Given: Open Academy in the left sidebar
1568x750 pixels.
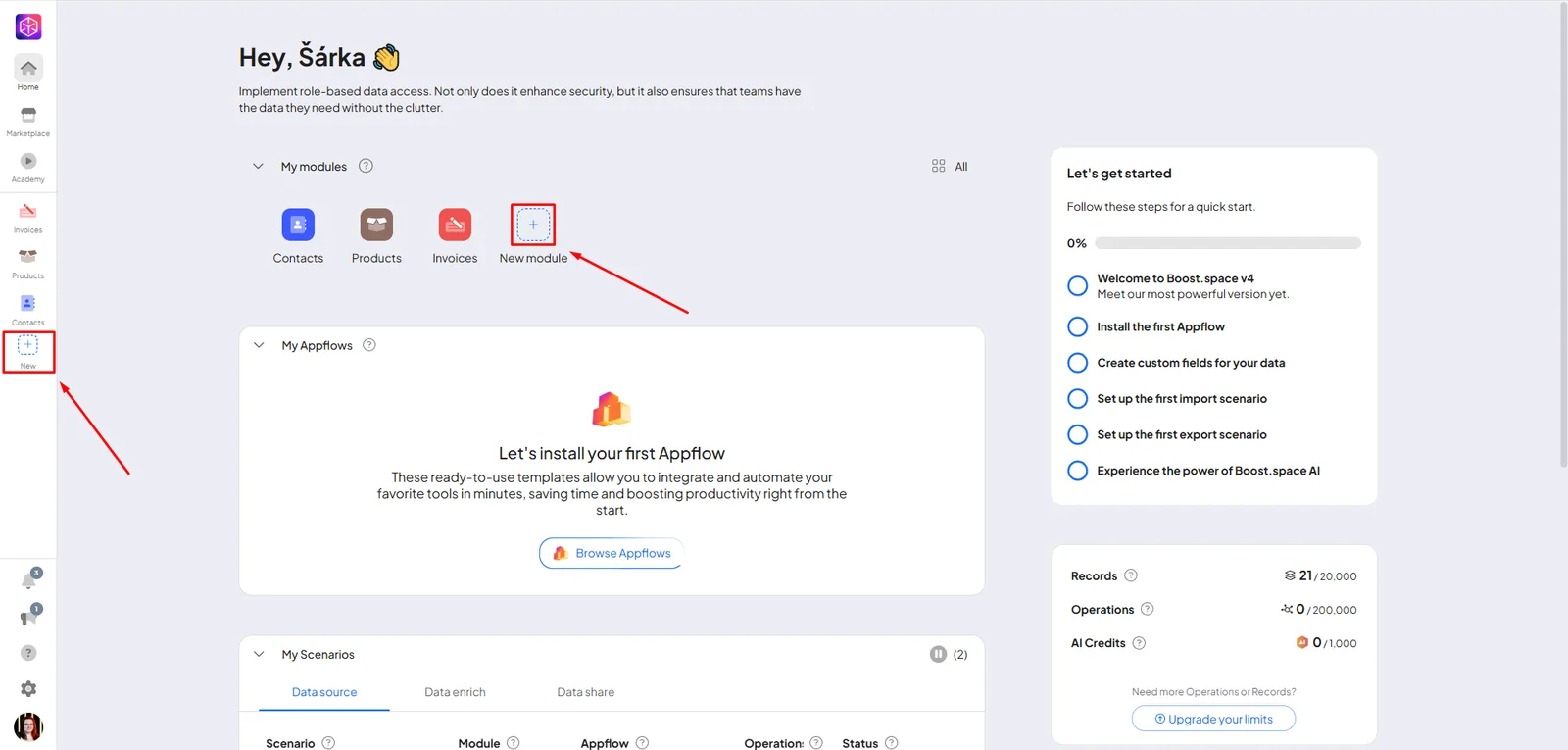Looking at the screenshot, I should point(28,168).
